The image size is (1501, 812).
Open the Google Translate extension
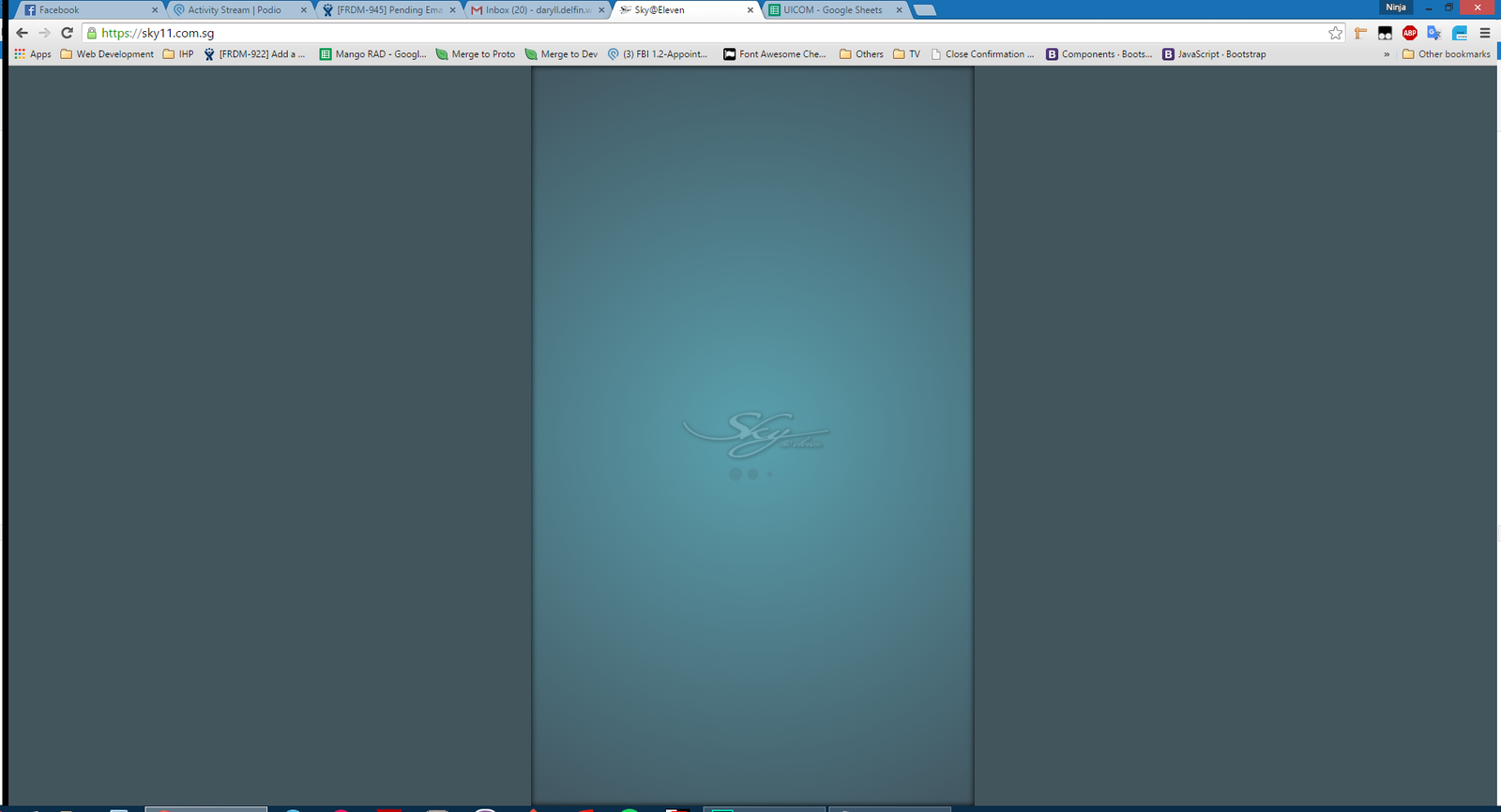click(x=1433, y=33)
